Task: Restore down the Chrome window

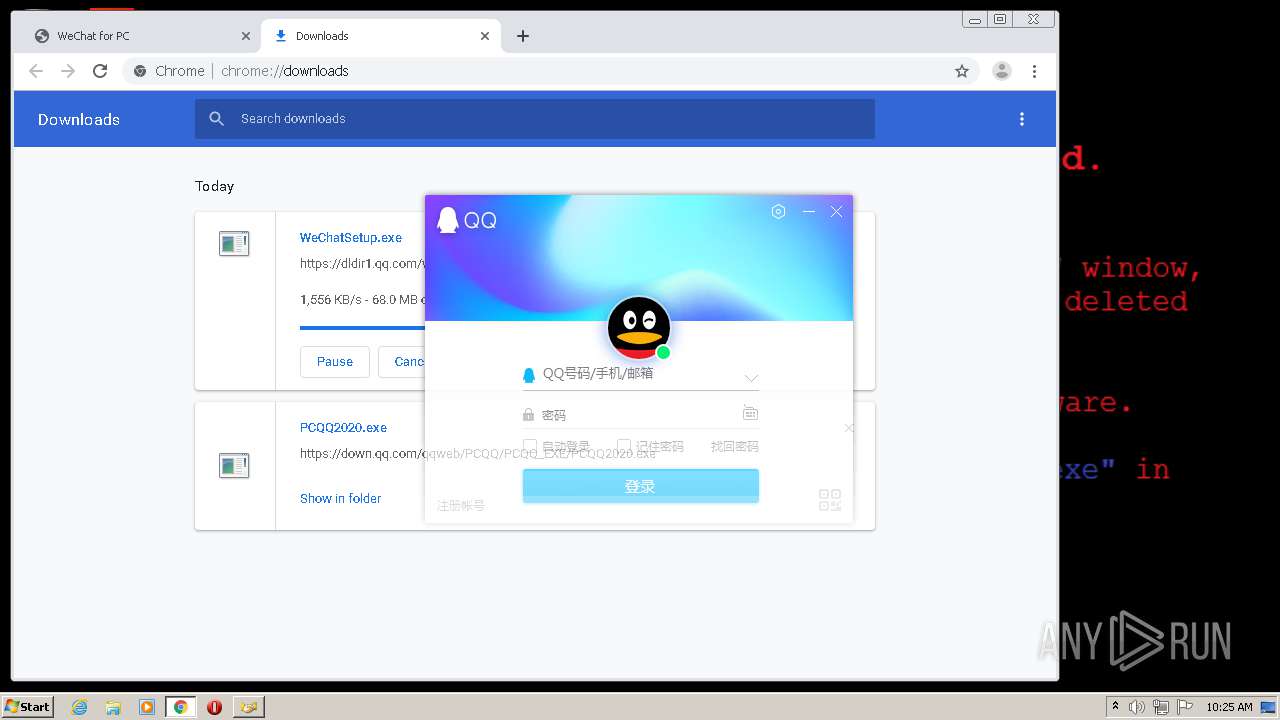Action: click(x=1000, y=19)
